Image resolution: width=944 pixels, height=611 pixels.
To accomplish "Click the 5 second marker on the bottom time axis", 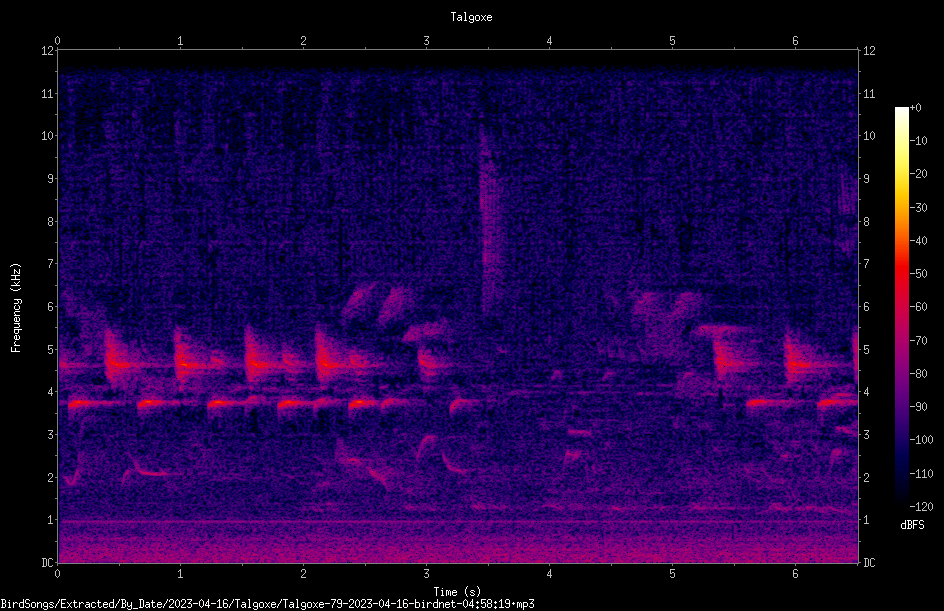I will click(x=672, y=574).
